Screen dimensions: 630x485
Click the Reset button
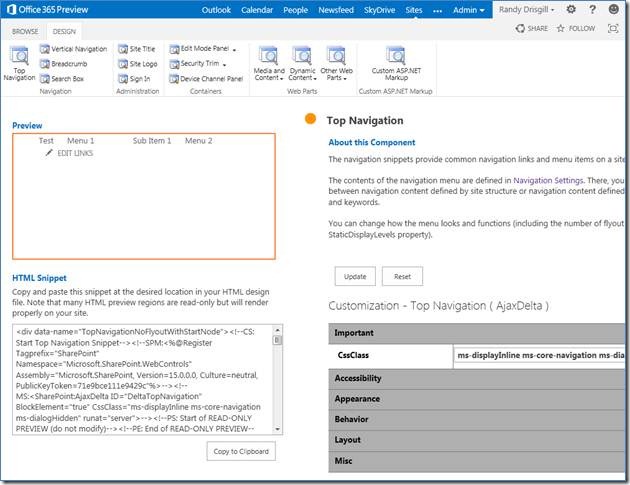tap(402, 276)
